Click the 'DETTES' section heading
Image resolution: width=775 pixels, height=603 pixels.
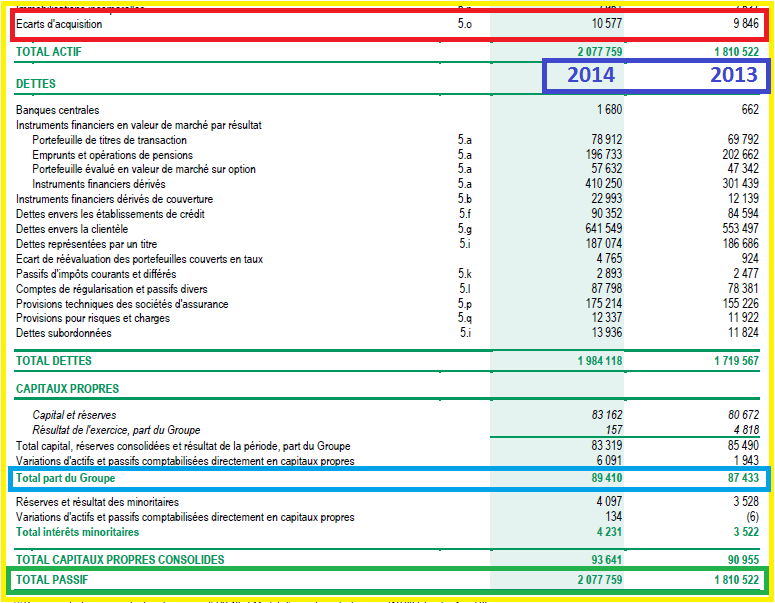pyautogui.click(x=36, y=84)
